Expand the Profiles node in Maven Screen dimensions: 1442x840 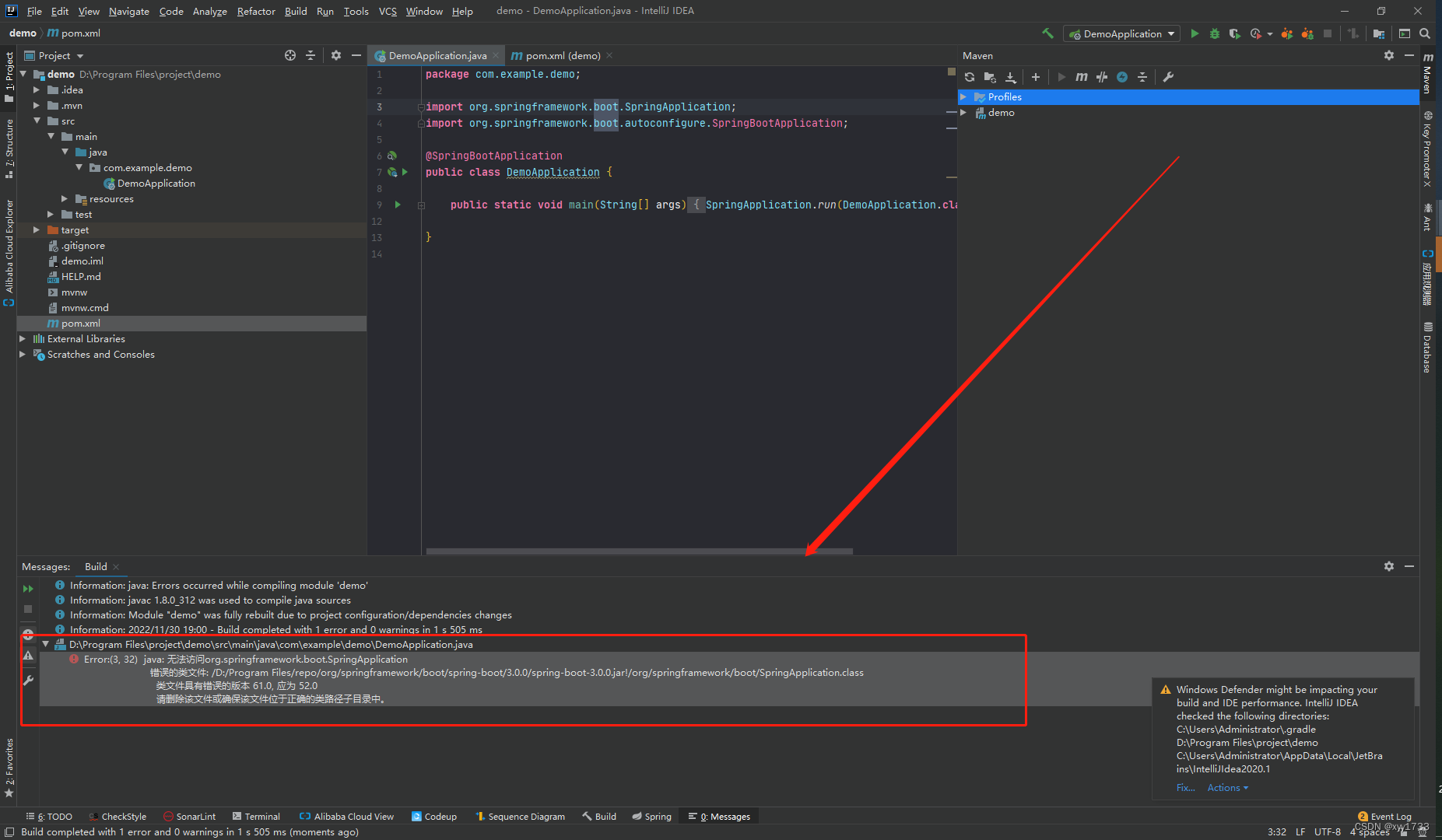963,96
